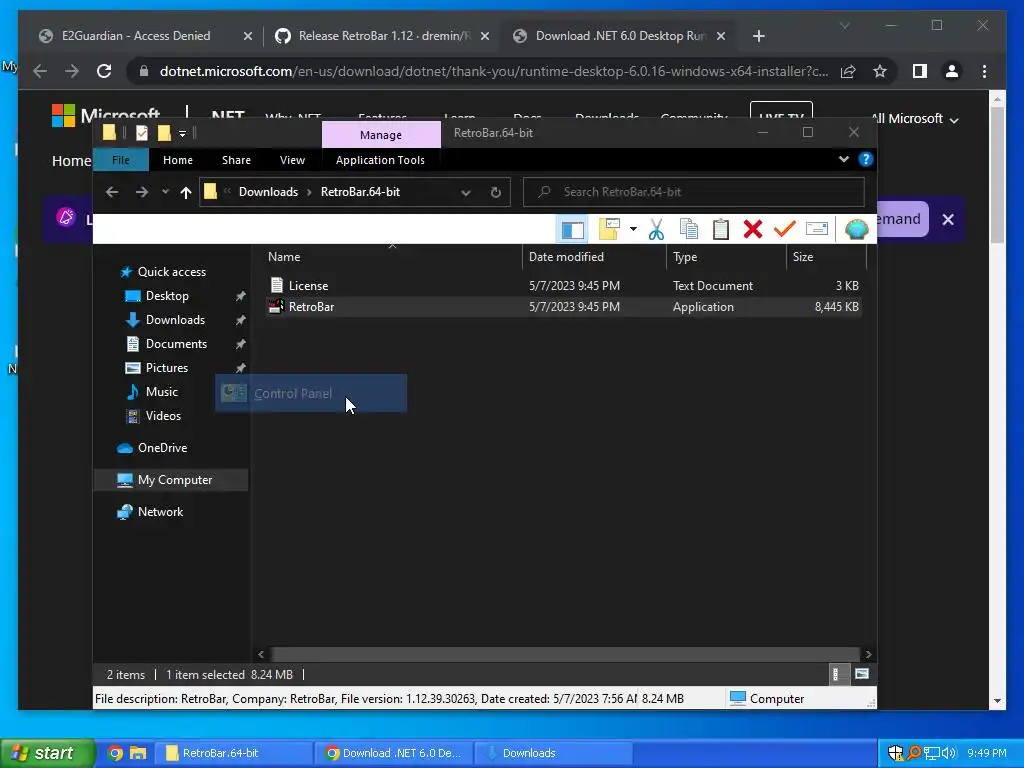This screenshot has width=1024, height=768.
Task: Open Downloads in the navigation pane
Action: 174,320
